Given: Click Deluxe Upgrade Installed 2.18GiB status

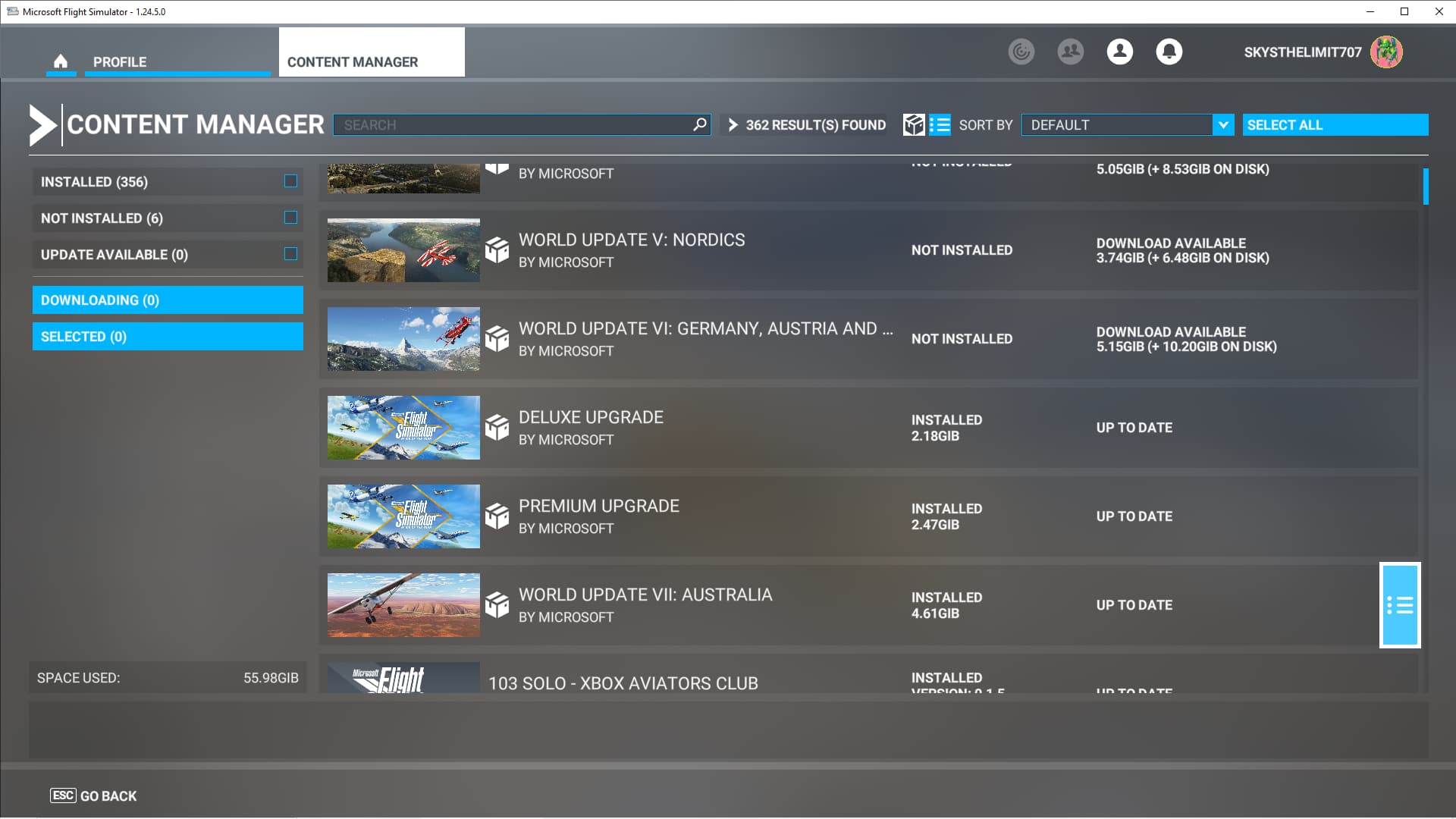Looking at the screenshot, I should 946,428.
